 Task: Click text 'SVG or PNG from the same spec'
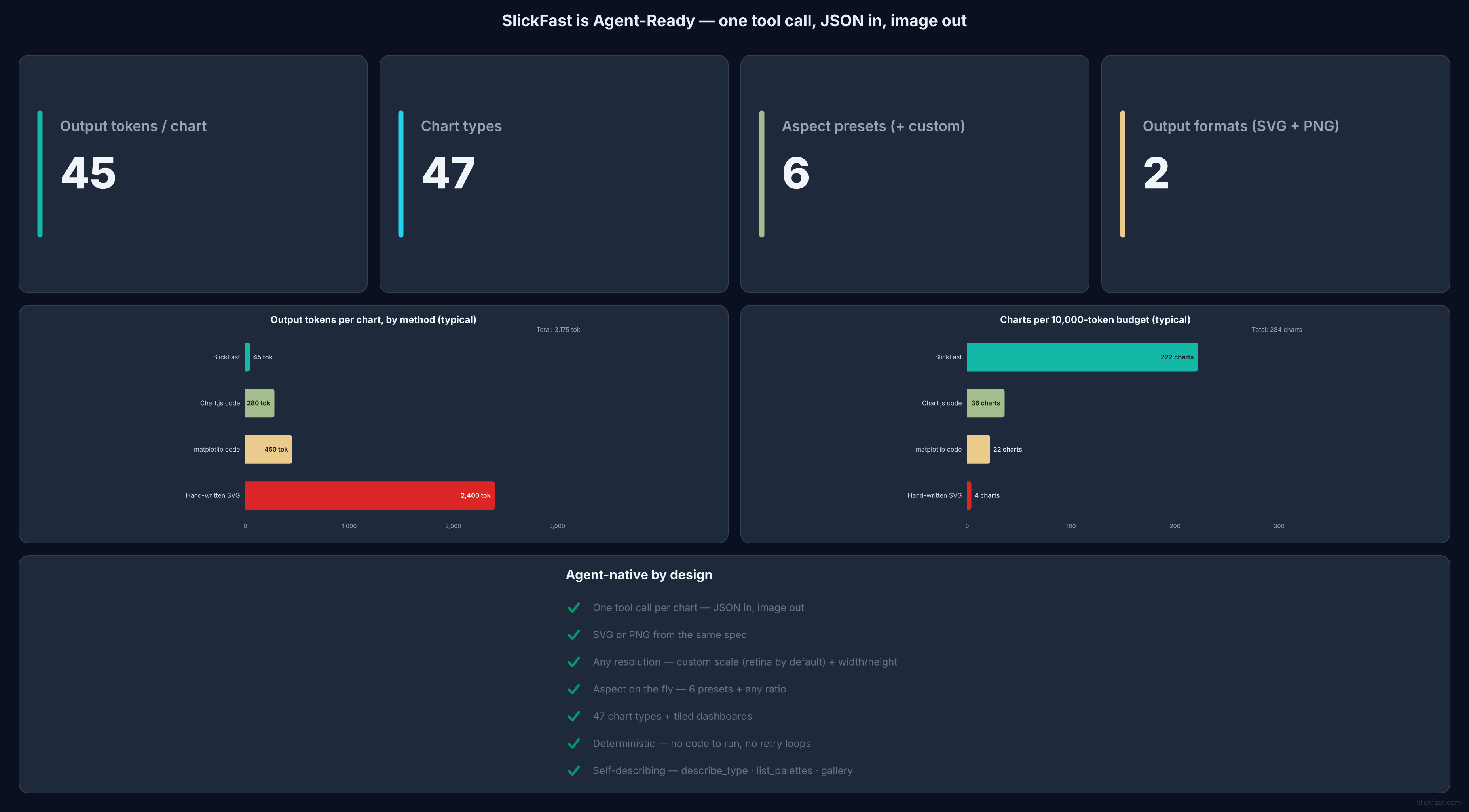(x=670, y=635)
